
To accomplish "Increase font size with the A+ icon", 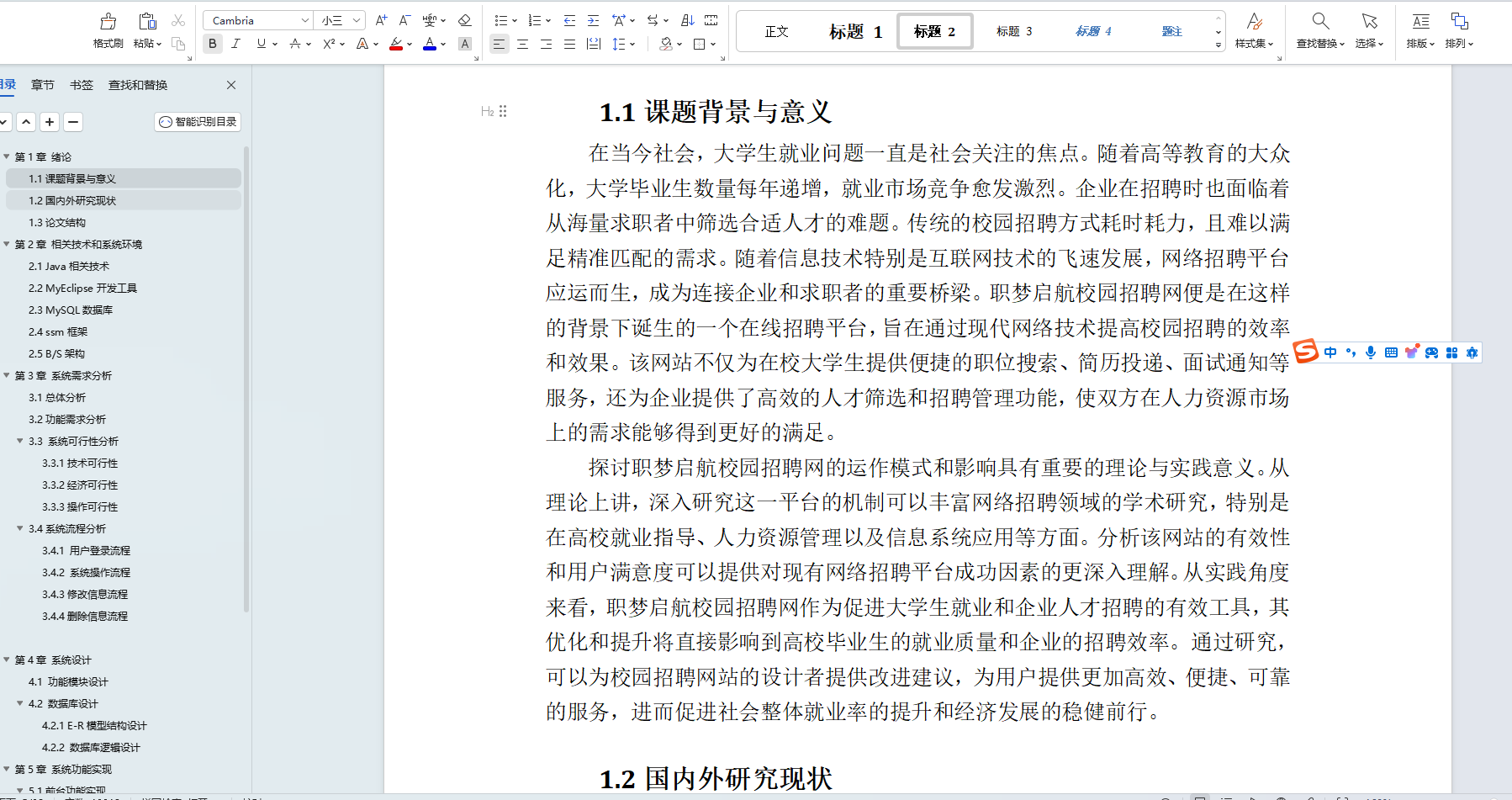I will click(x=381, y=20).
